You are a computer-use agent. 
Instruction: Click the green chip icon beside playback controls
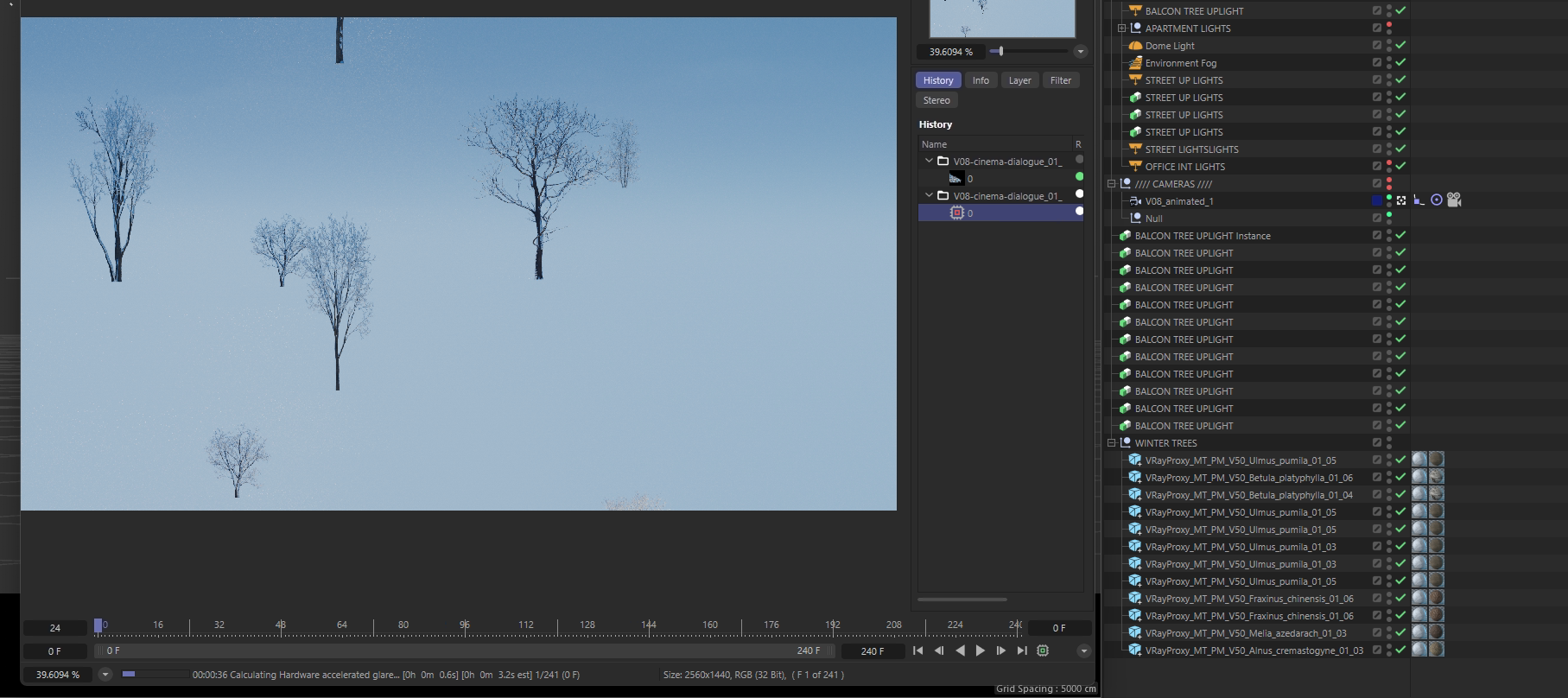[1043, 650]
